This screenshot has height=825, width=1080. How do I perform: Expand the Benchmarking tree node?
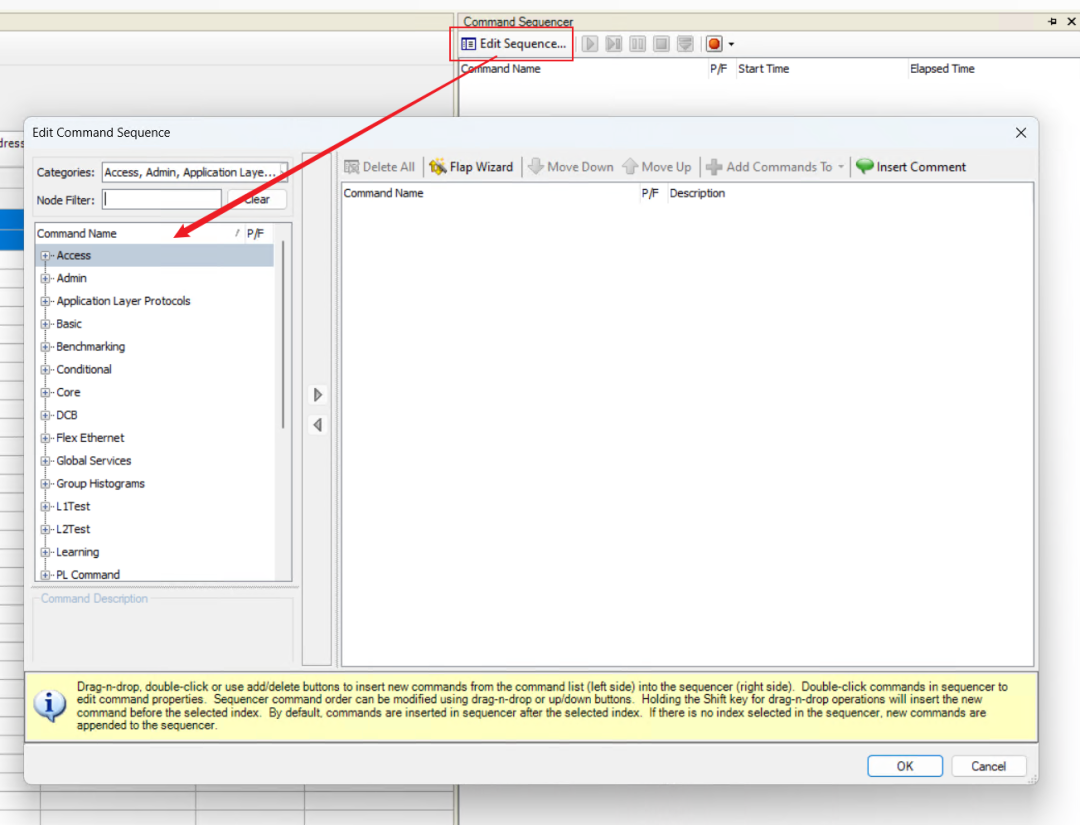tap(45, 347)
